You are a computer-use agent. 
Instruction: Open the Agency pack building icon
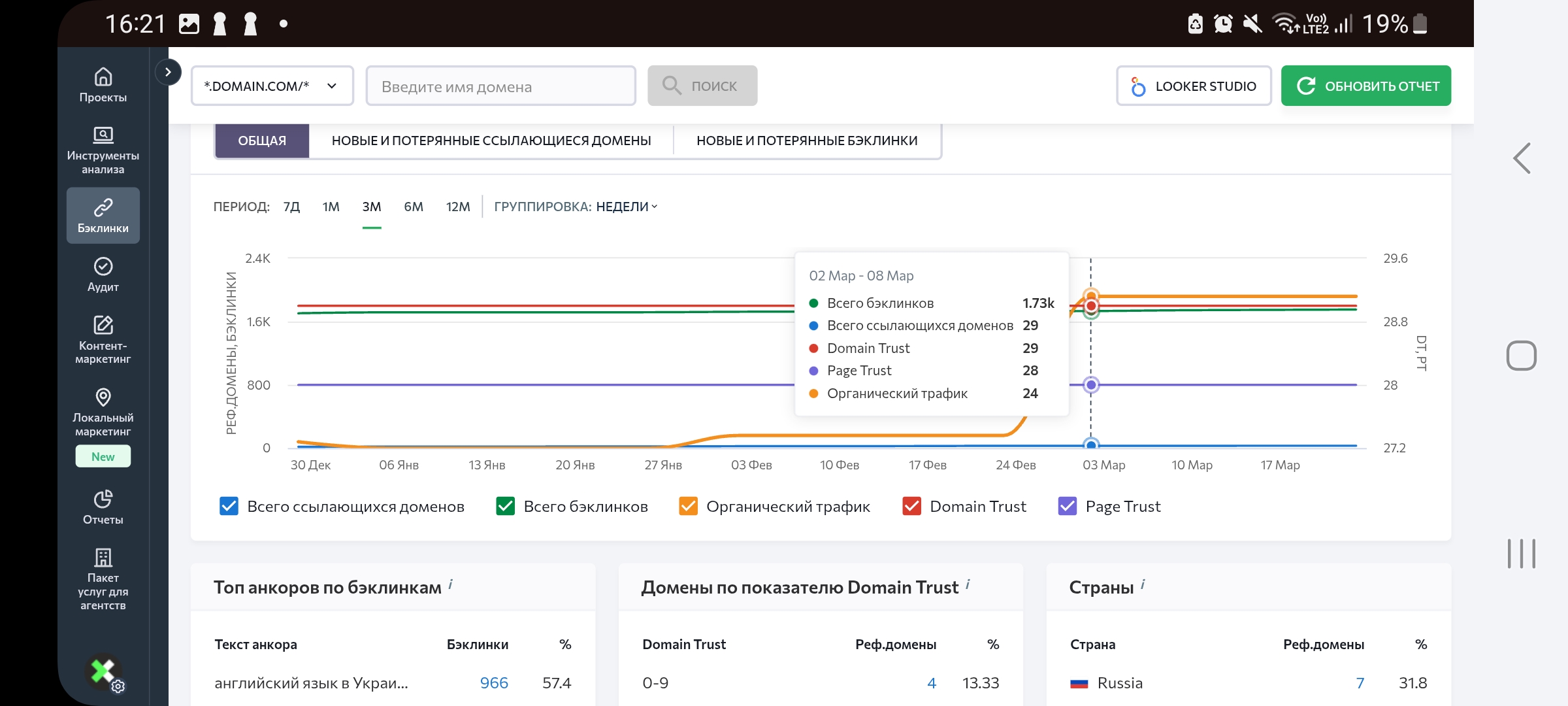pyautogui.click(x=103, y=558)
